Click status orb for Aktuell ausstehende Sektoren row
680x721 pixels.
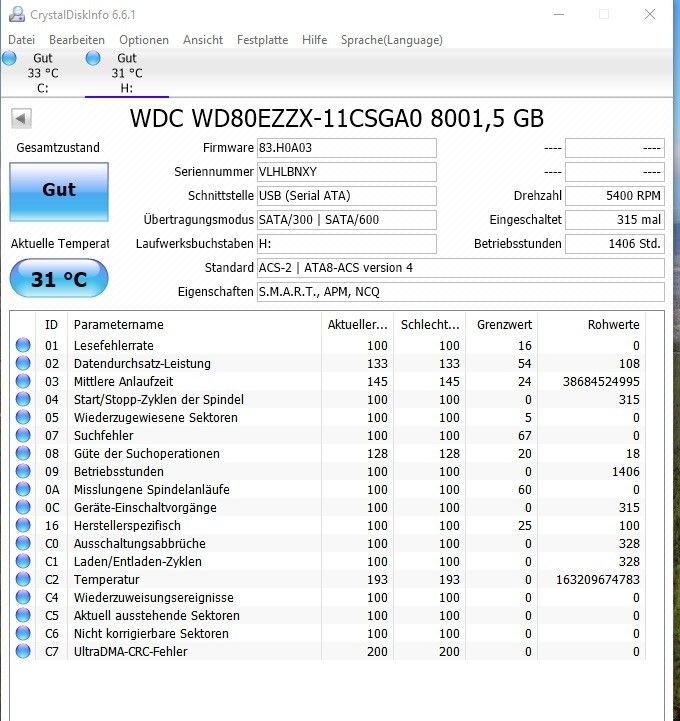point(23,615)
